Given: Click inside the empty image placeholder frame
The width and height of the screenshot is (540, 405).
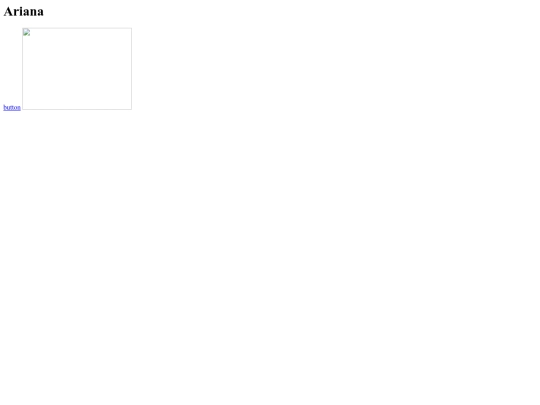Looking at the screenshot, I should click(77, 69).
